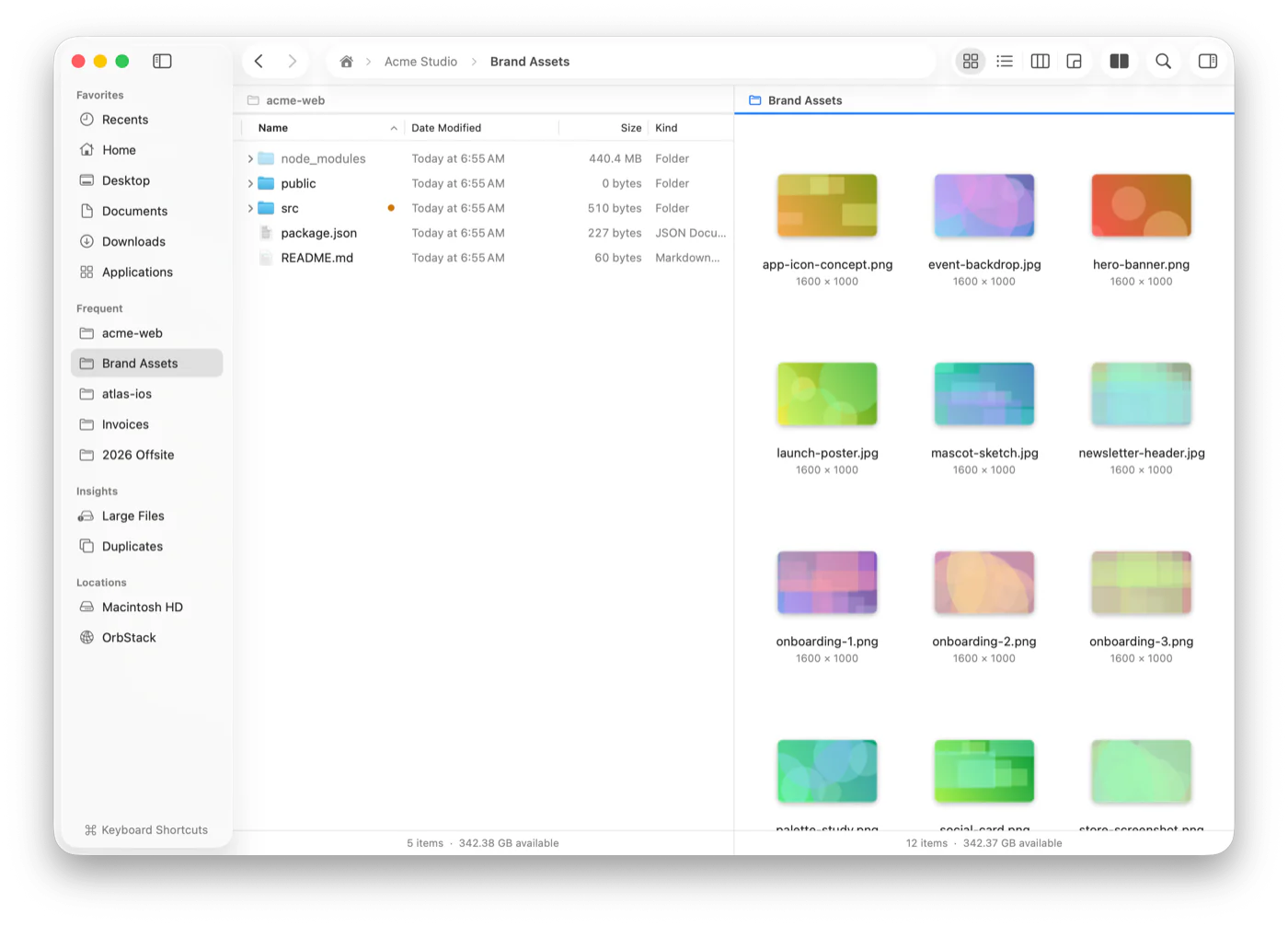Show Large Files insights
The width and height of the screenshot is (1288, 926).
146,515
